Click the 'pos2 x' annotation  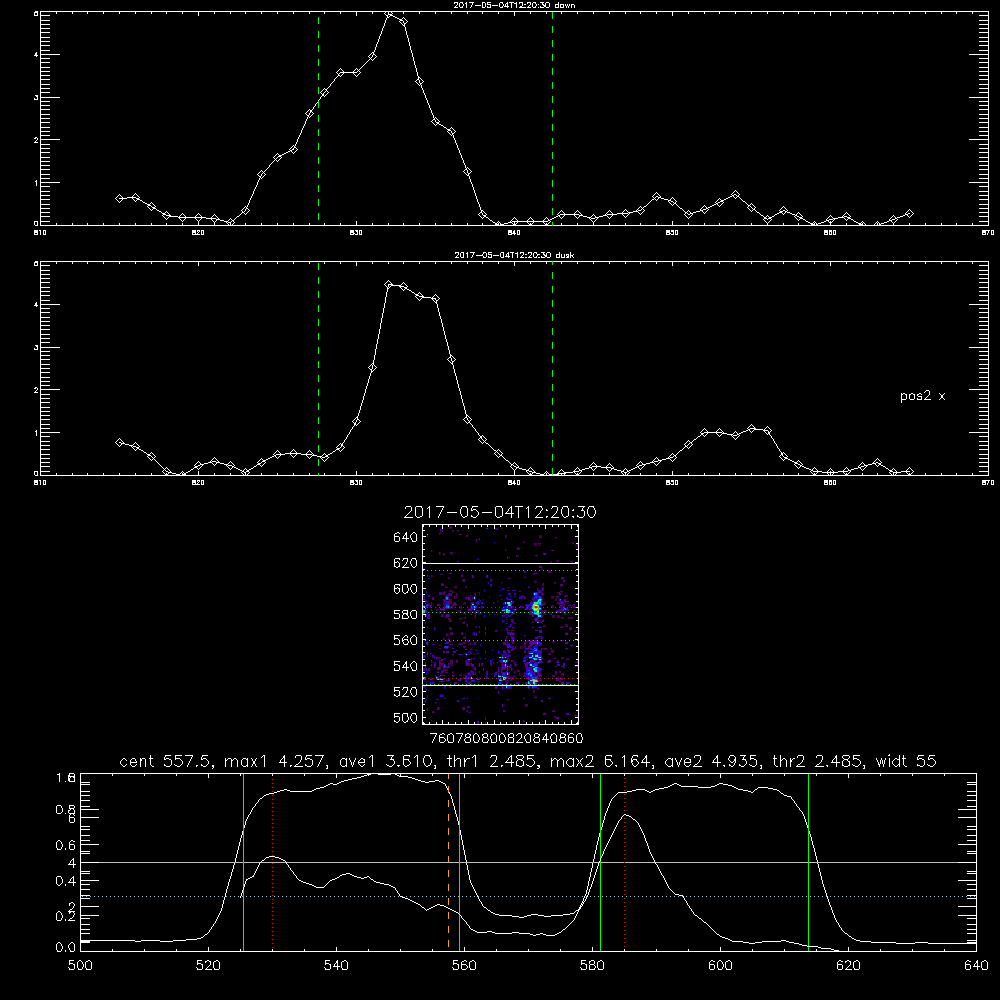(x=922, y=396)
